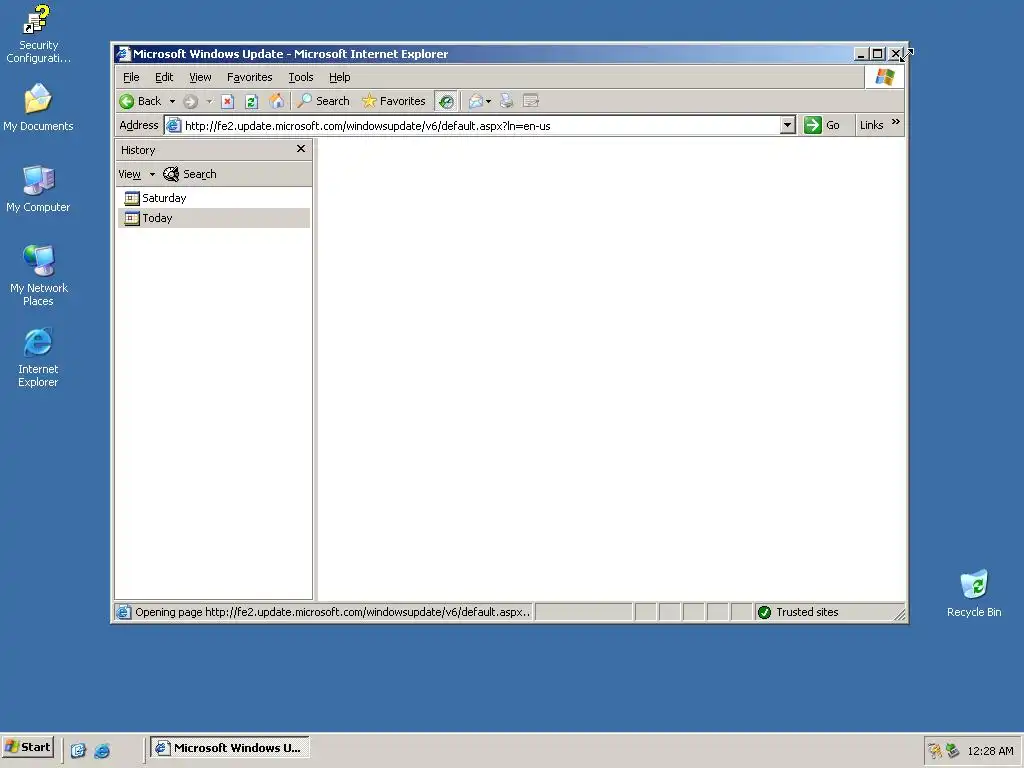Go to the Home page icon
The height and width of the screenshot is (768, 1024).
pyautogui.click(x=277, y=101)
